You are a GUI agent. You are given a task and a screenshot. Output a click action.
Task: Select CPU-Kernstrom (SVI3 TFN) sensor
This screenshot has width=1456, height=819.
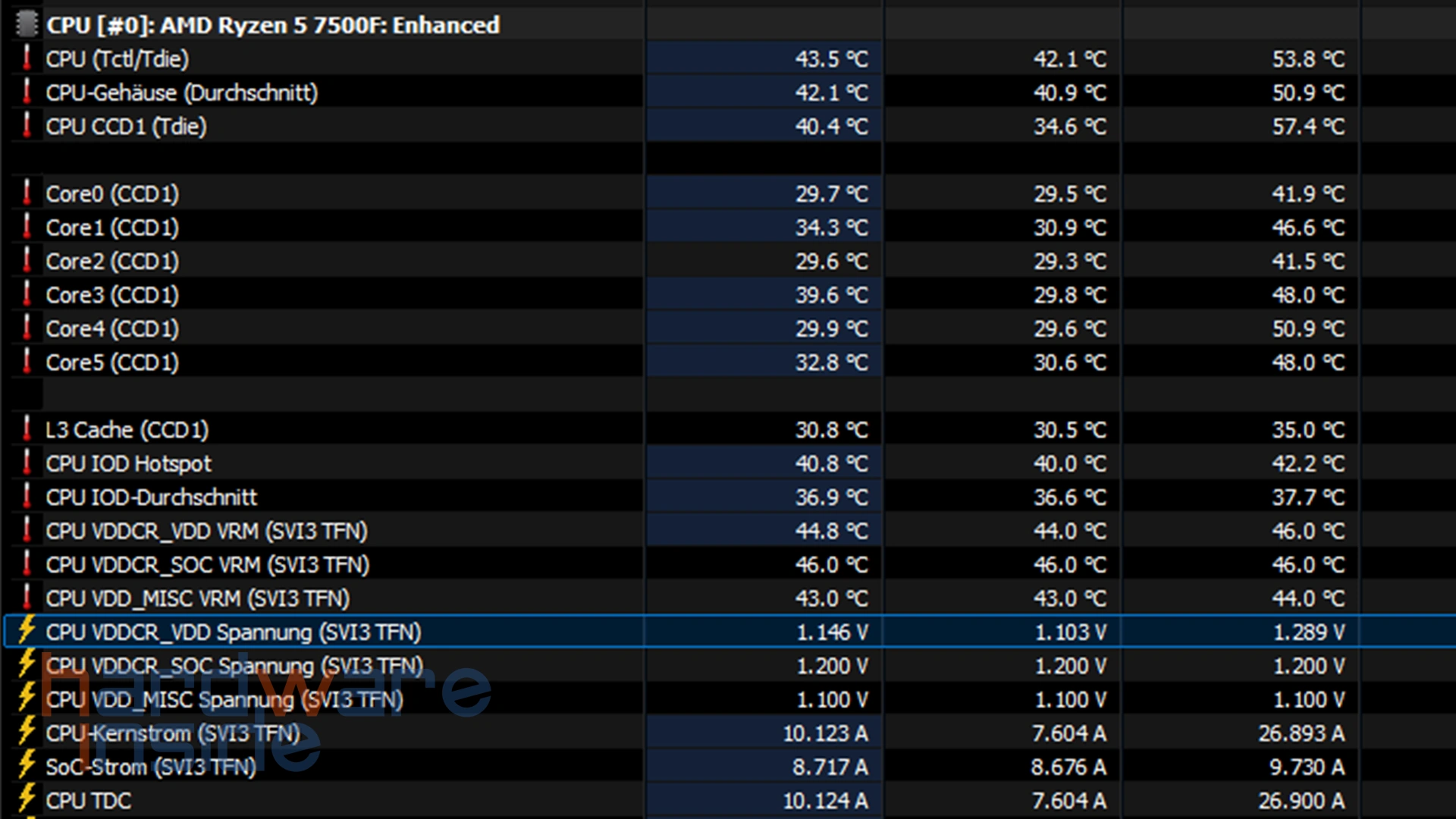[x=173, y=733]
